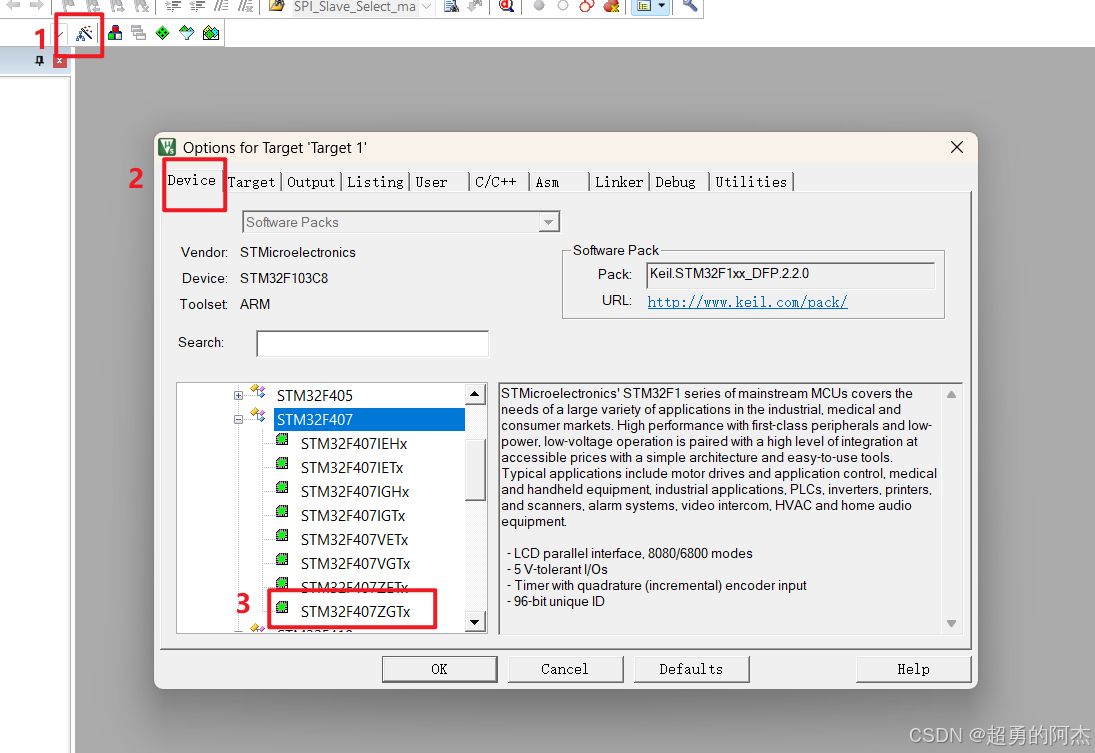This screenshot has height=753, width=1095.
Task: Open the C/C++ tab
Action: coord(499,182)
